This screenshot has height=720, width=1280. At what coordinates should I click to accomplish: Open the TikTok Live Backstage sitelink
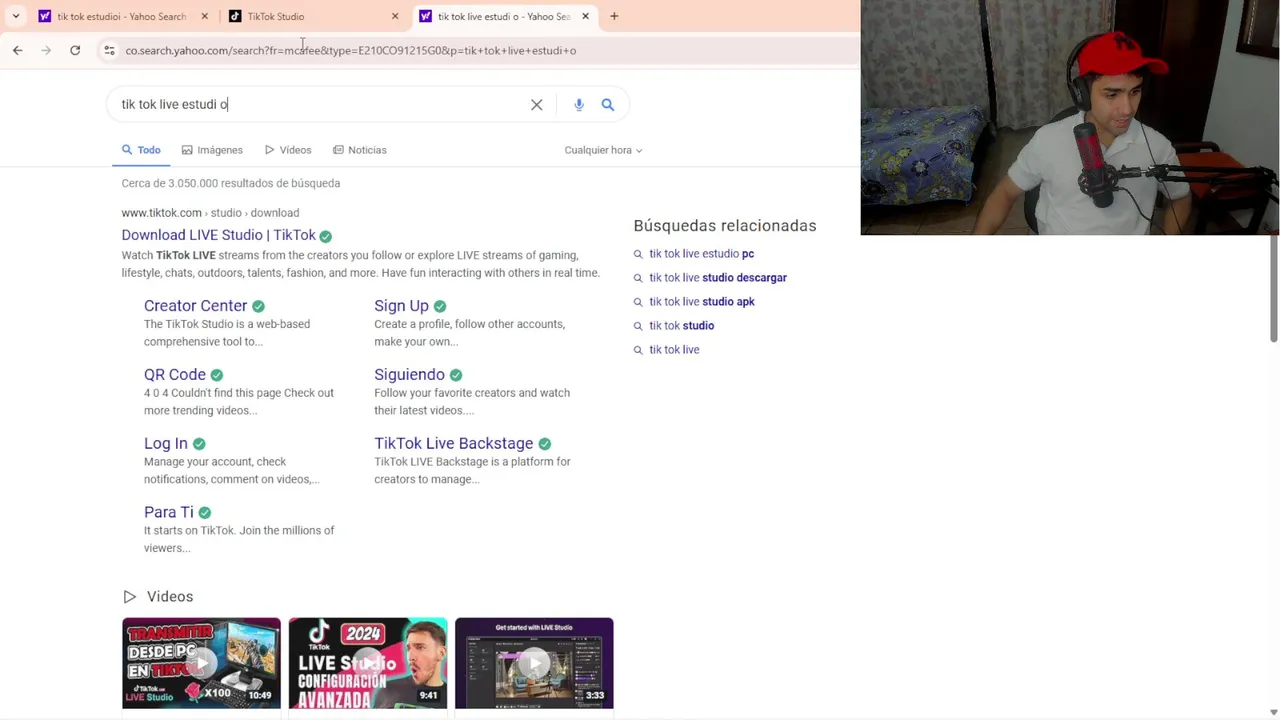(x=453, y=444)
